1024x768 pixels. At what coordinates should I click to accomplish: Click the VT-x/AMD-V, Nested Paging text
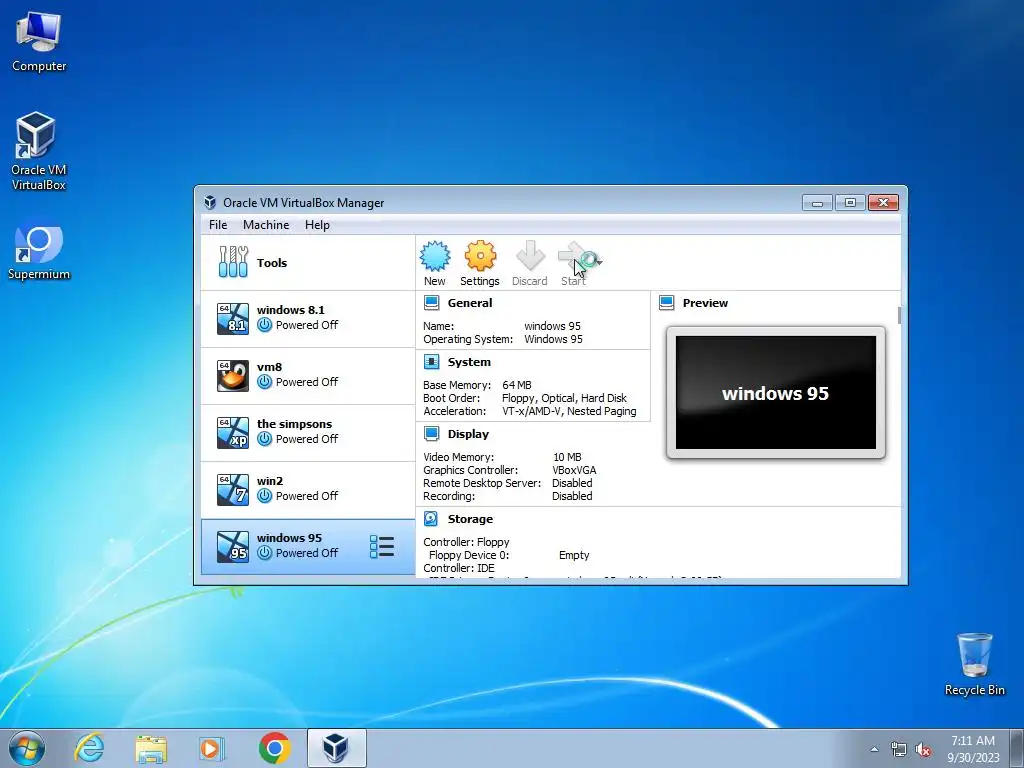tap(569, 411)
